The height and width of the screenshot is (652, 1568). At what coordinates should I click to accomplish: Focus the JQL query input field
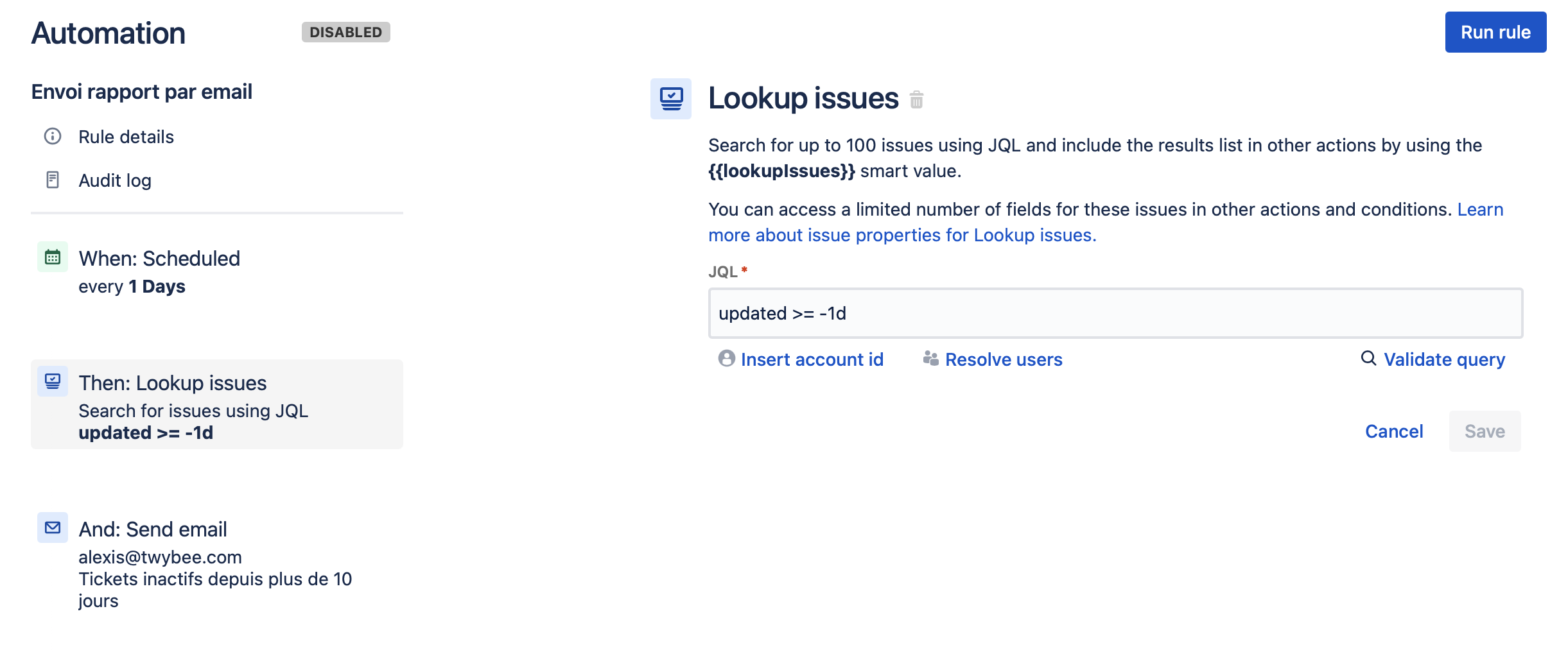(1115, 313)
